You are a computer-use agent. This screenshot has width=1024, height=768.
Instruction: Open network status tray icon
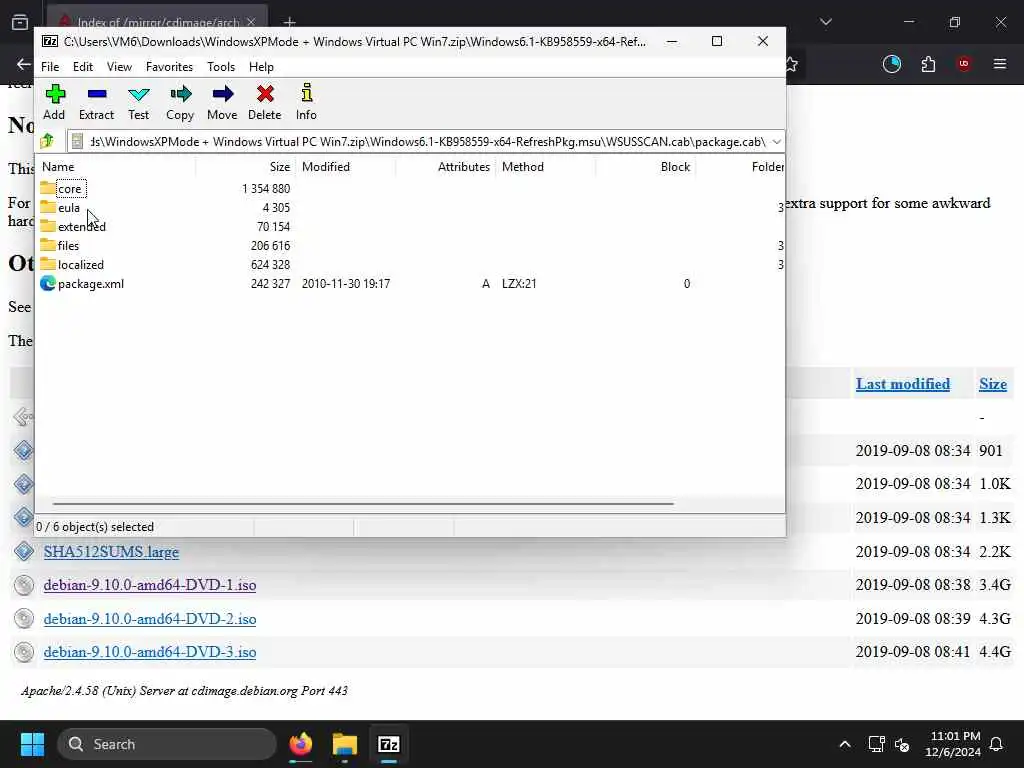click(x=876, y=744)
